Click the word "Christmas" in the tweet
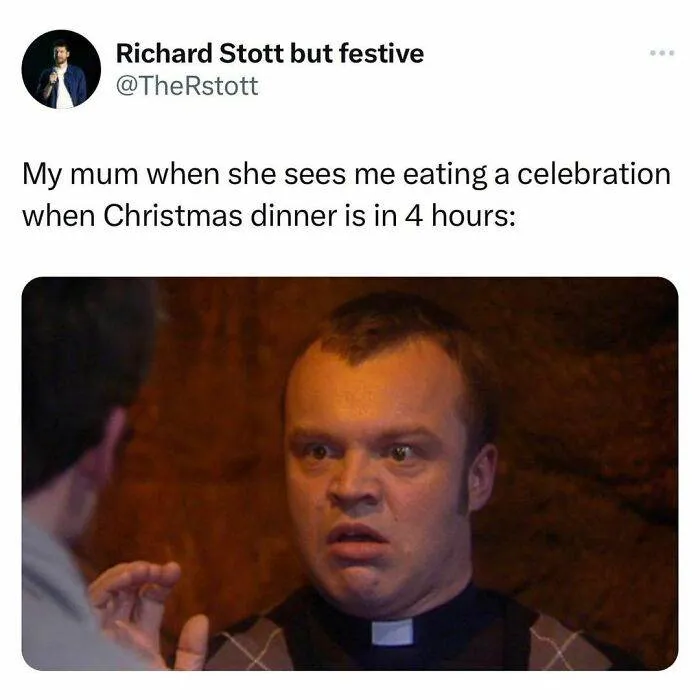 point(174,216)
